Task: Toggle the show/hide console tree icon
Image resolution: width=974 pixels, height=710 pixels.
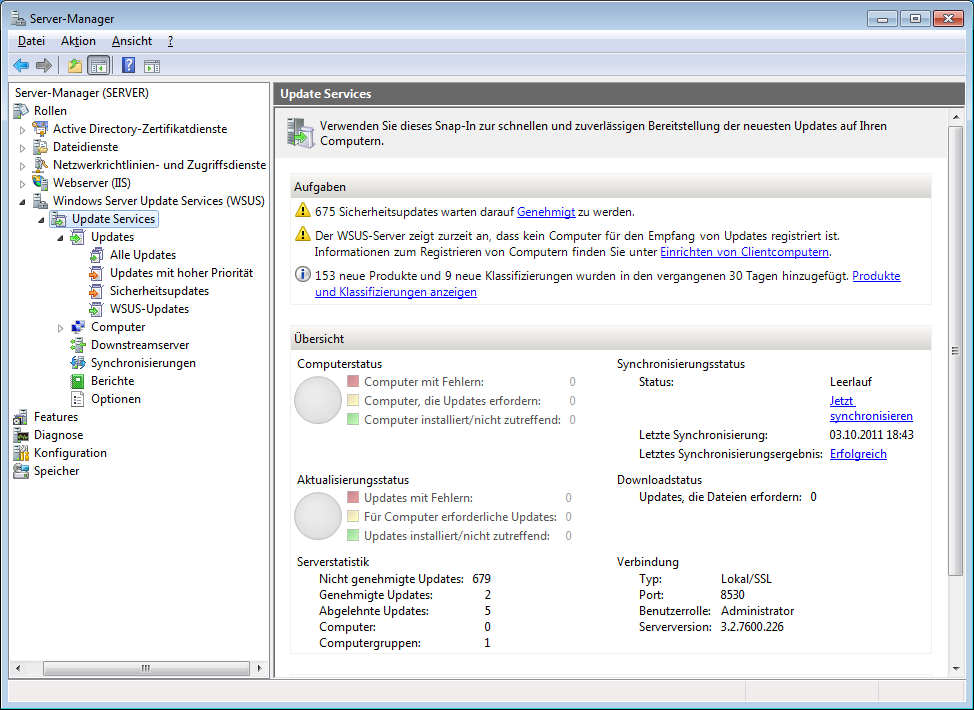Action: click(99, 65)
